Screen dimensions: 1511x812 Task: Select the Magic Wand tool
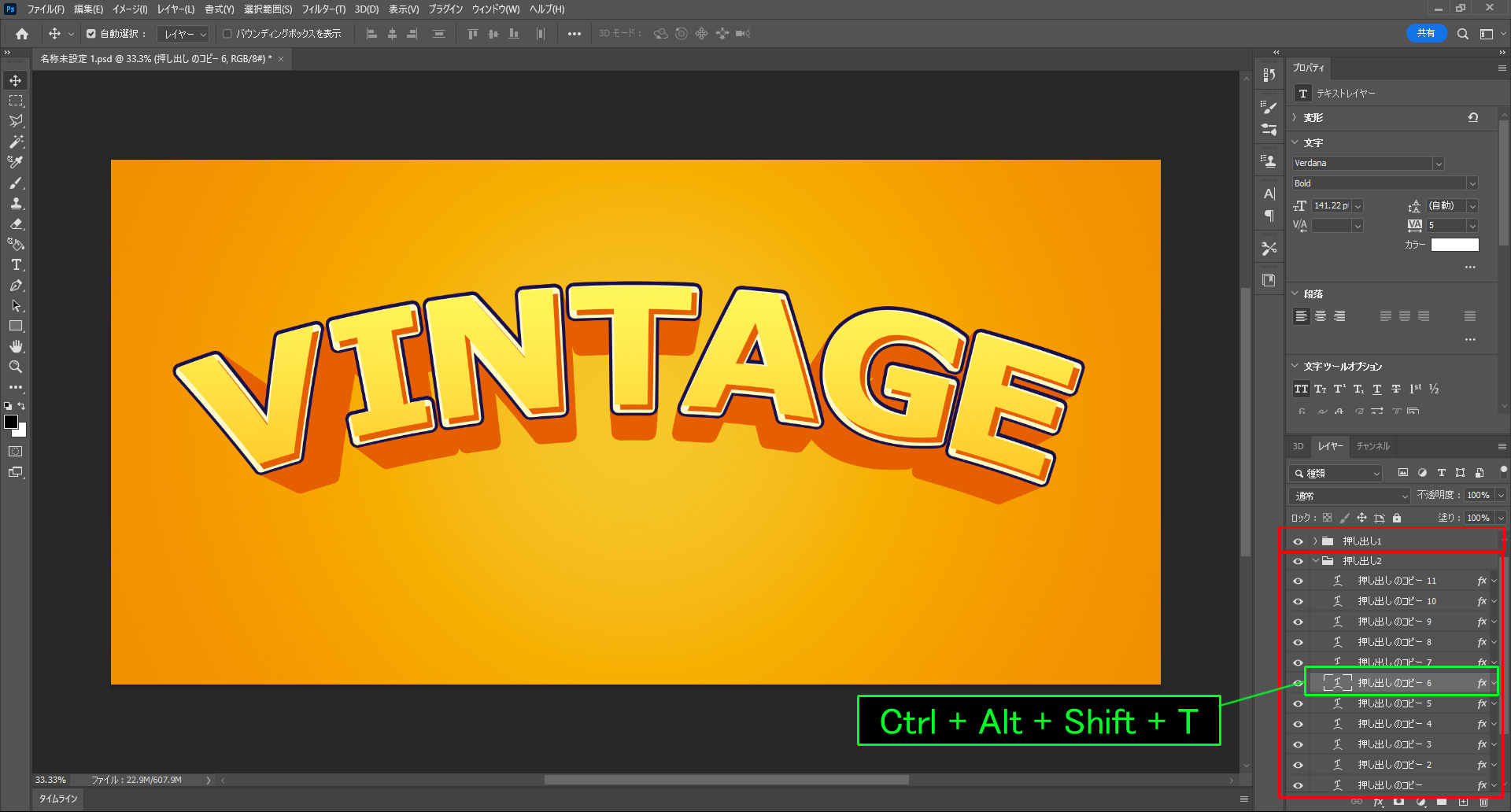click(16, 142)
